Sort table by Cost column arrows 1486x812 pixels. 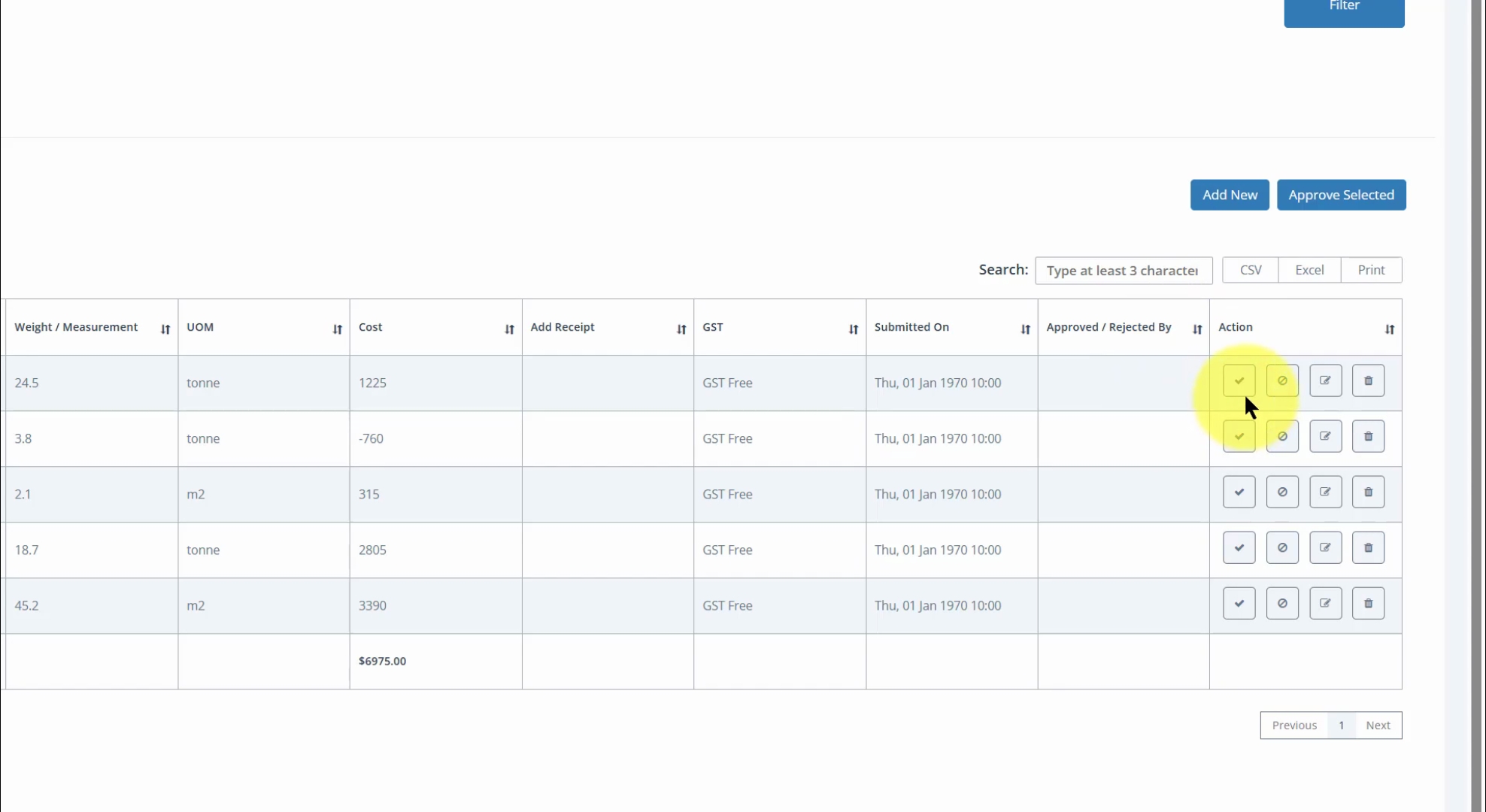[x=509, y=329]
